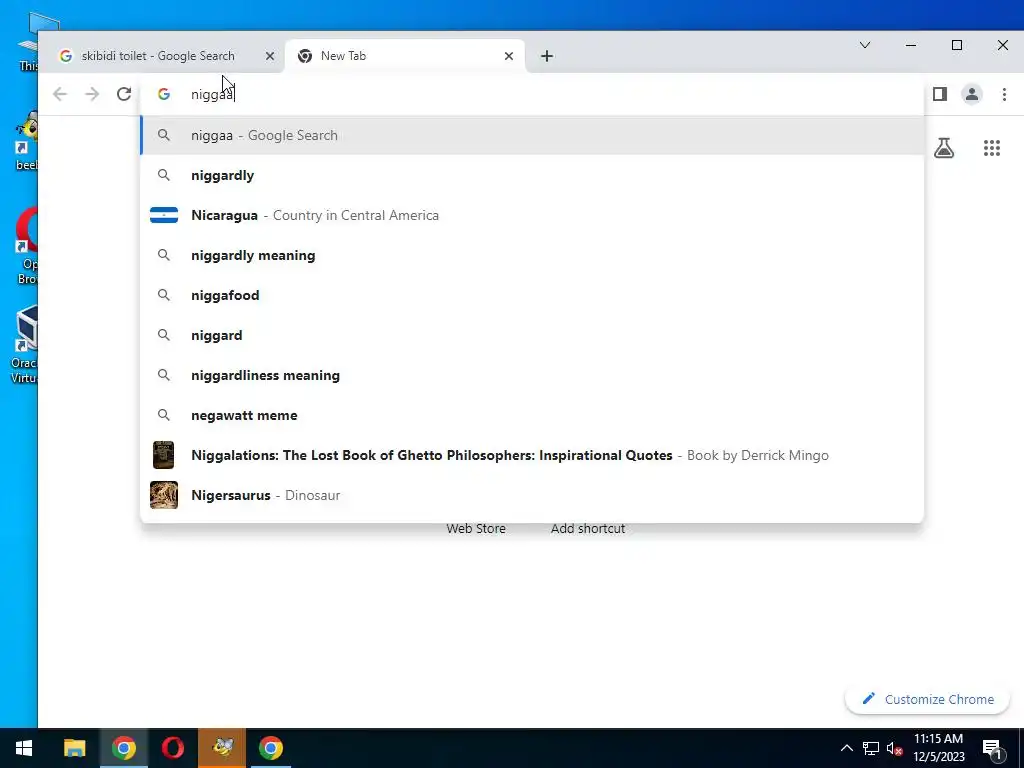Open the Web Store shortcut
Image resolution: width=1024 pixels, height=768 pixels.
pyautogui.click(x=476, y=528)
